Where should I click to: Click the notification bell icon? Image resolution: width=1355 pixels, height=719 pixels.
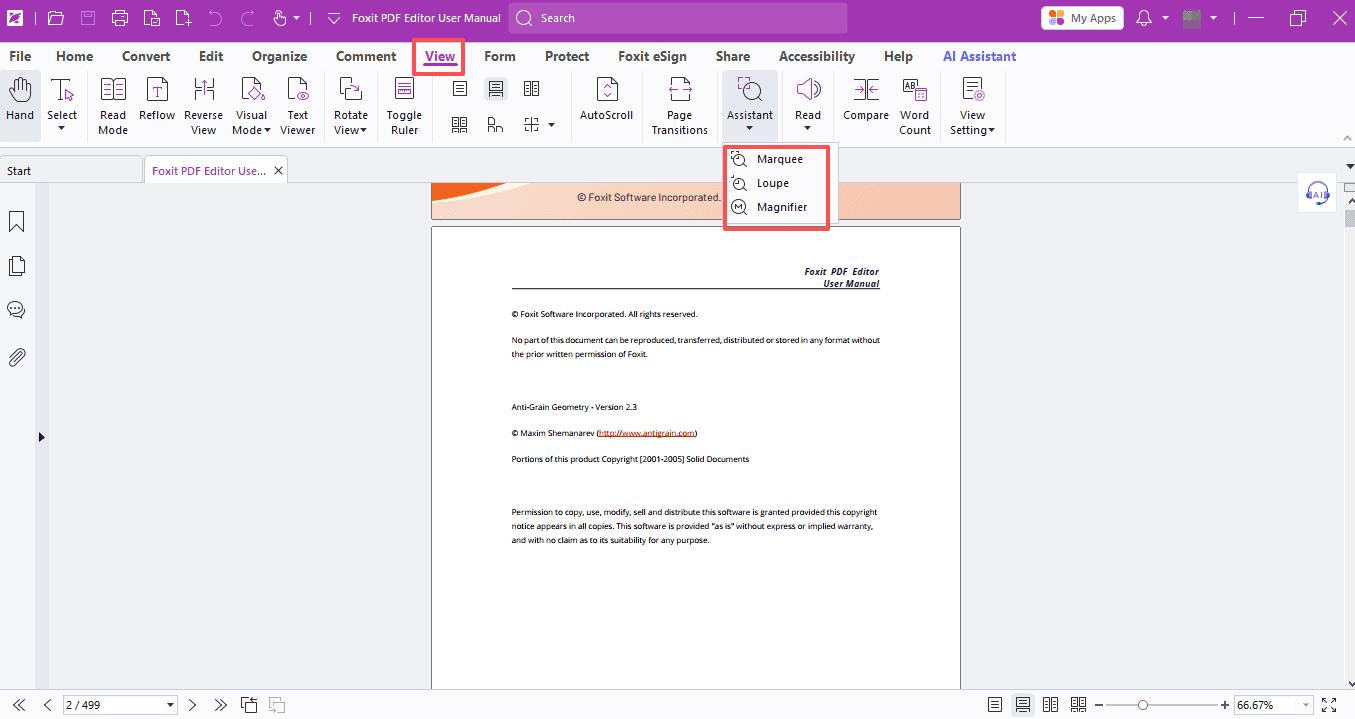click(x=1145, y=18)
